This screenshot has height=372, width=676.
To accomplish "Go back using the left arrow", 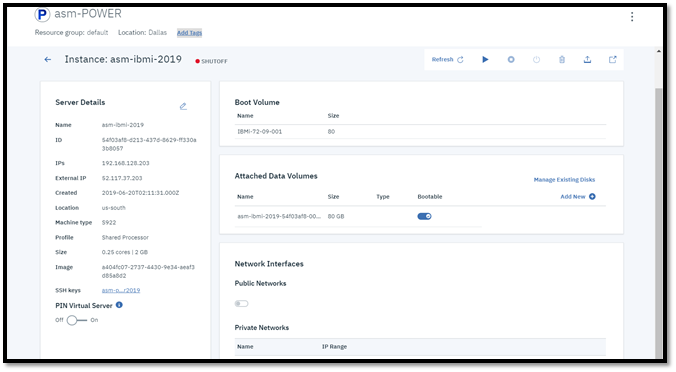I will coord(48,59).
